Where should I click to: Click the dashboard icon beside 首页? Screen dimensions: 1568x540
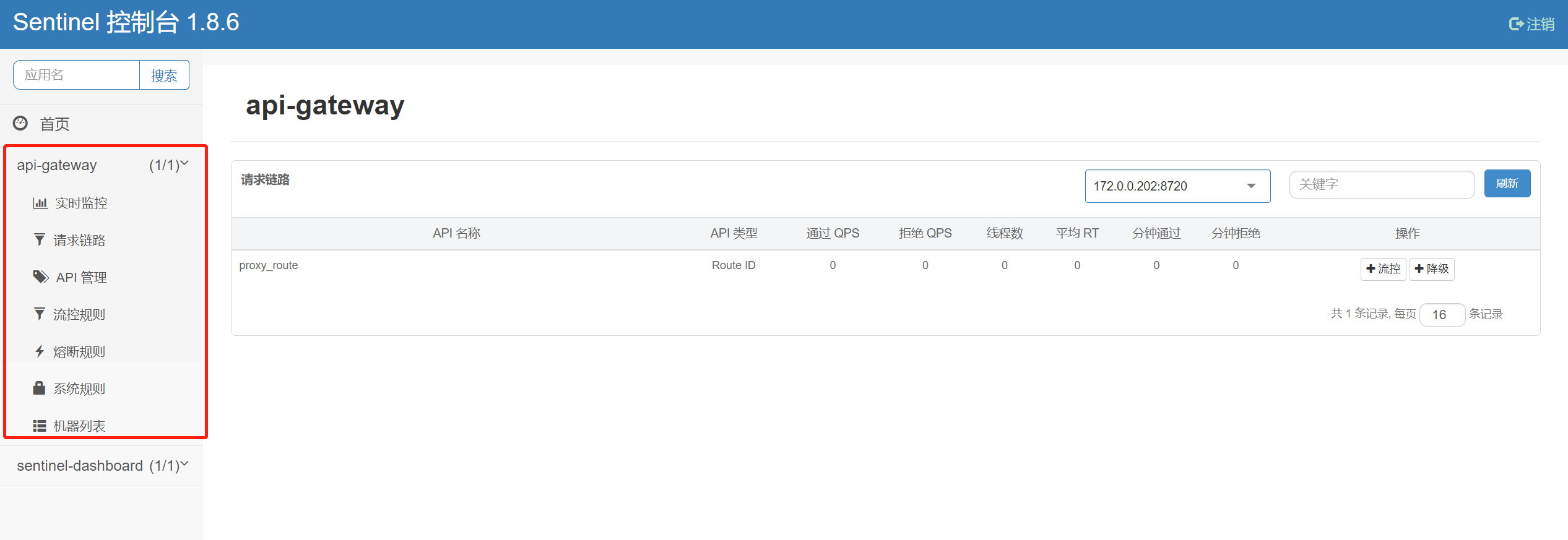(20, 123)
